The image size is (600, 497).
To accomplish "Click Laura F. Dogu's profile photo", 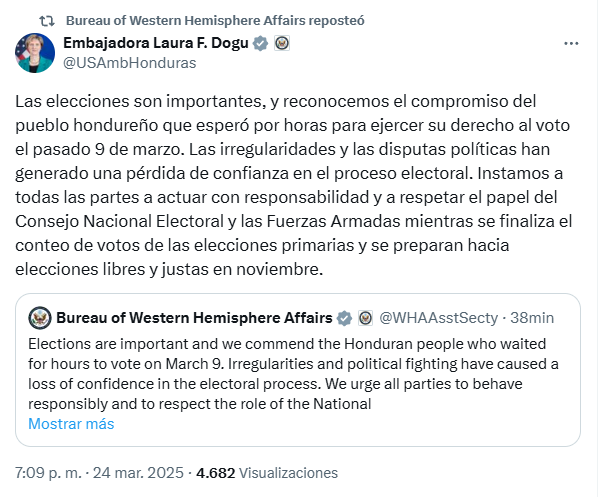I will coord(35,53).
